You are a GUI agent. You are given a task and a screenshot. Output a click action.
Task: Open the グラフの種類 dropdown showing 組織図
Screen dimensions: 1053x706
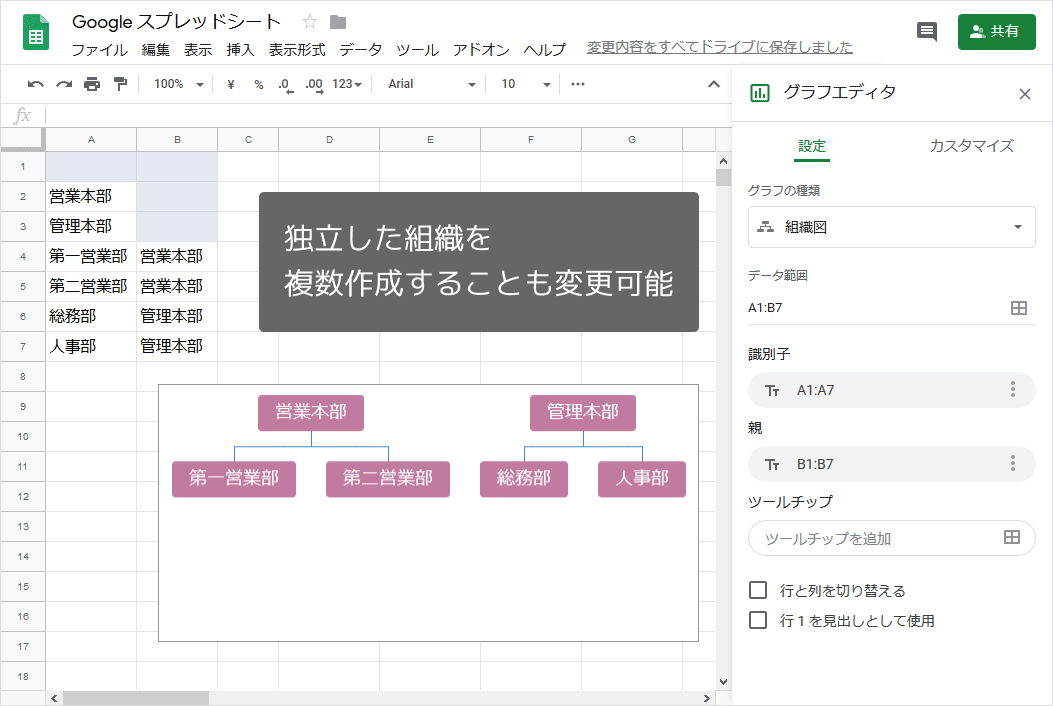[x=891, y=227]
